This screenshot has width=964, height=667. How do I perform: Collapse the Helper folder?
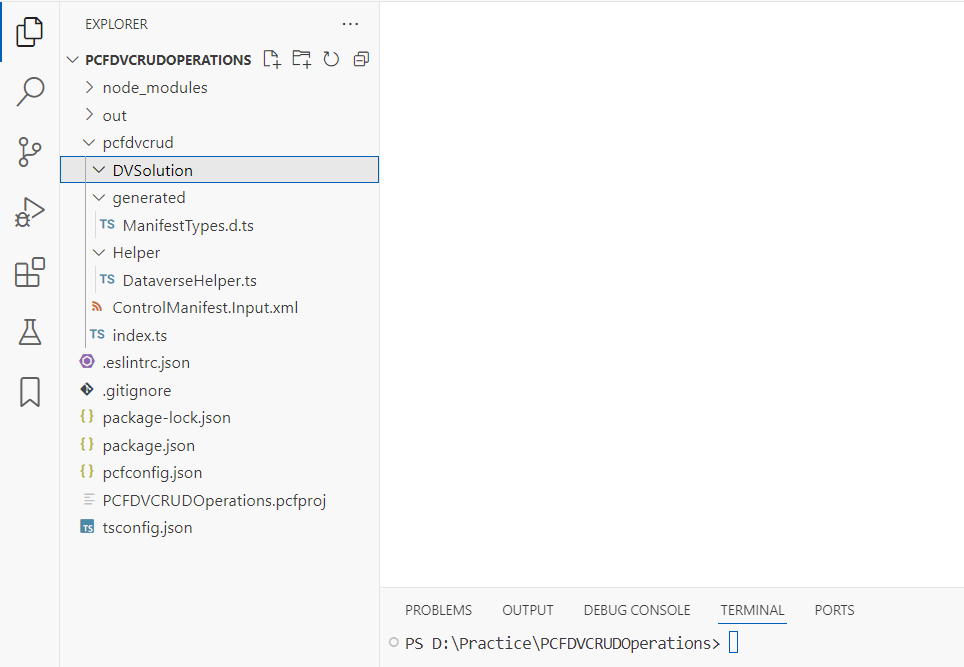click(135, 253)
